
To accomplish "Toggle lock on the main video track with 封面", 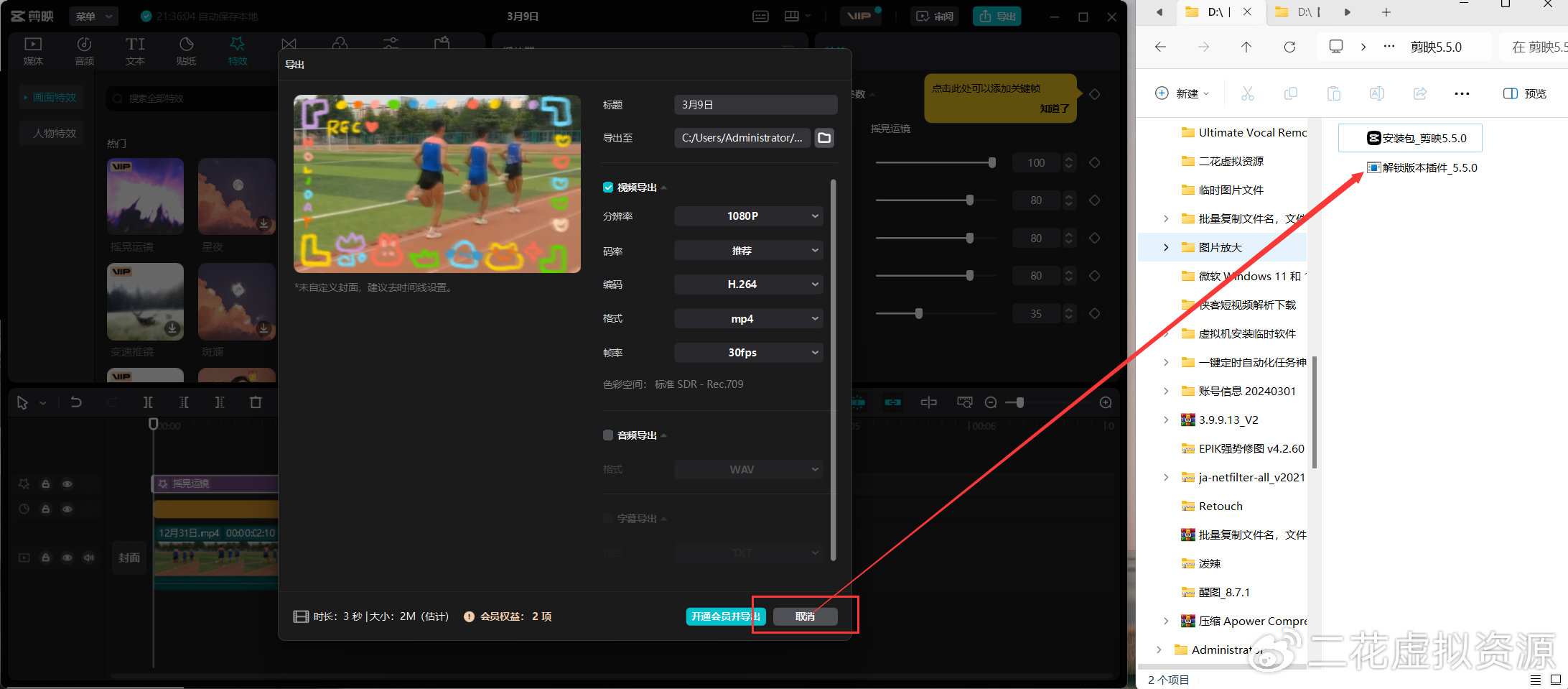I will click(x=45, y=558).
